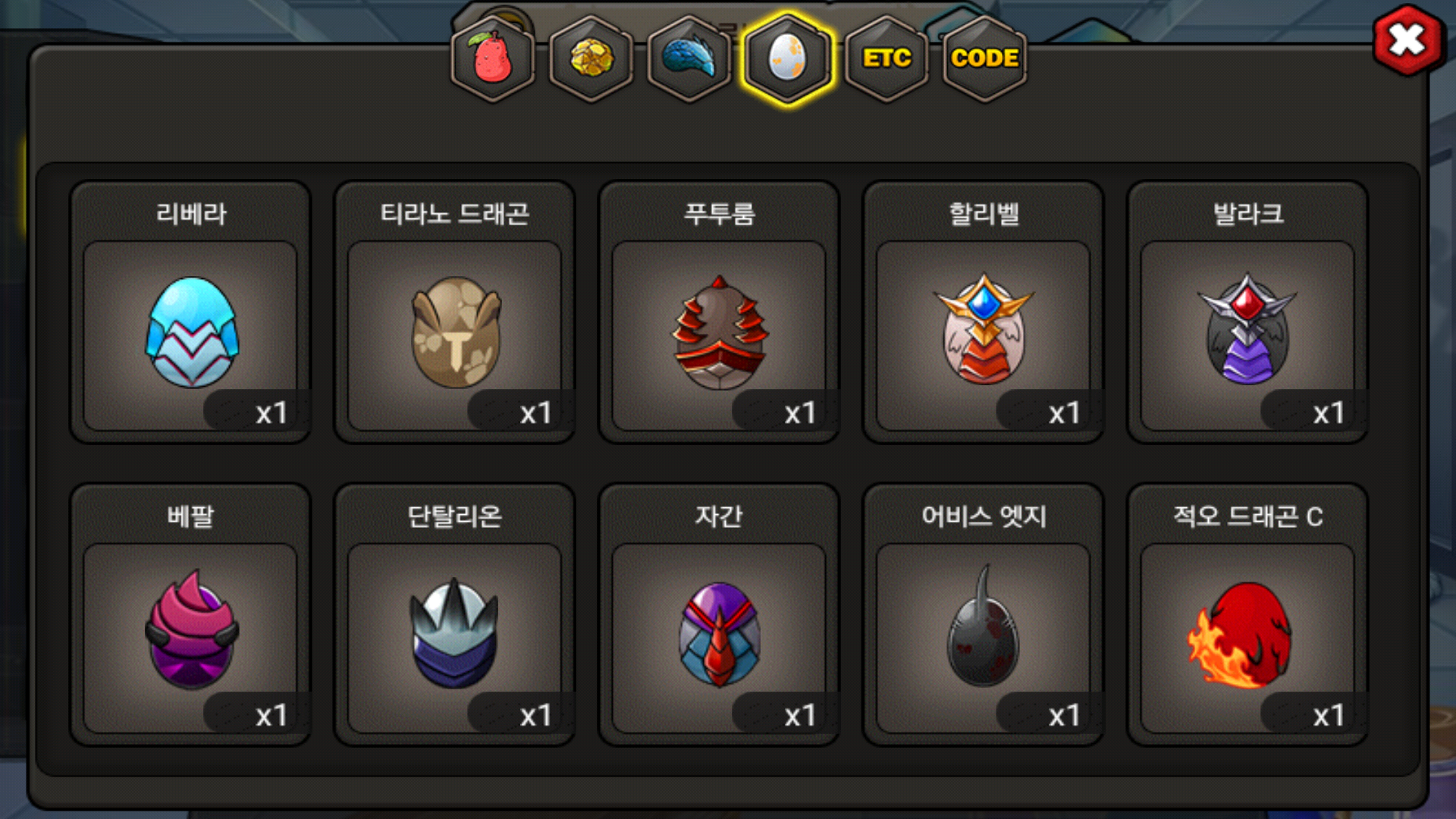Close the inventory with red X
The width and height of the screenshot is (1456, 819).
tap(1407, 40)
